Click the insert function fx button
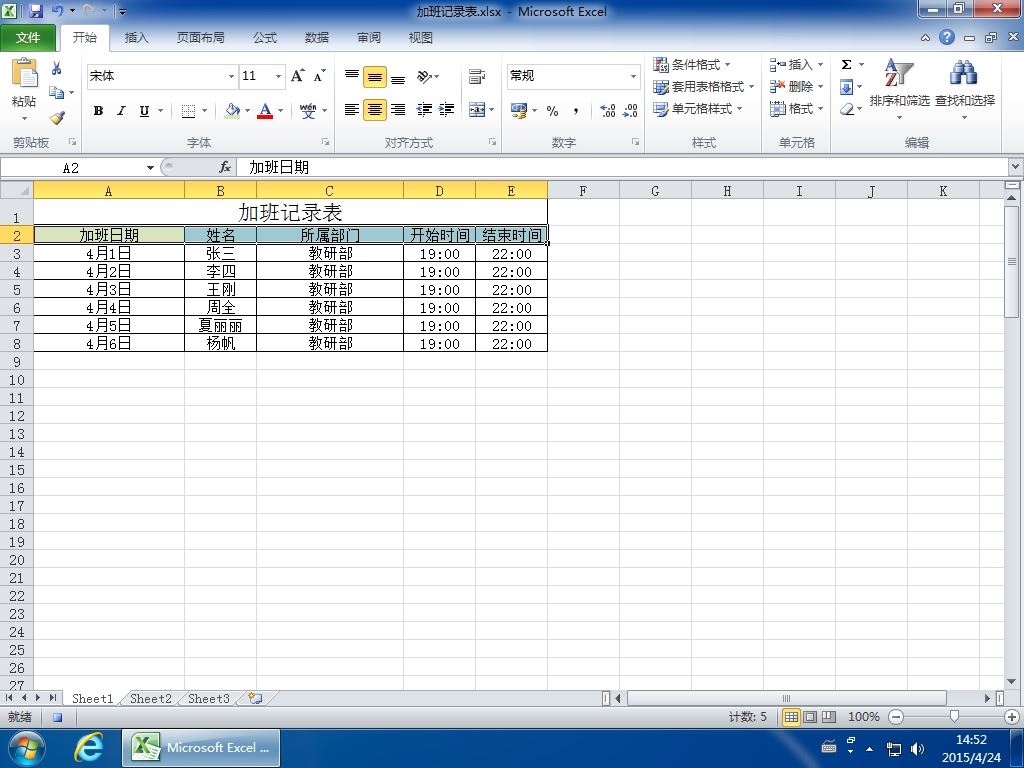 (225, 168)
